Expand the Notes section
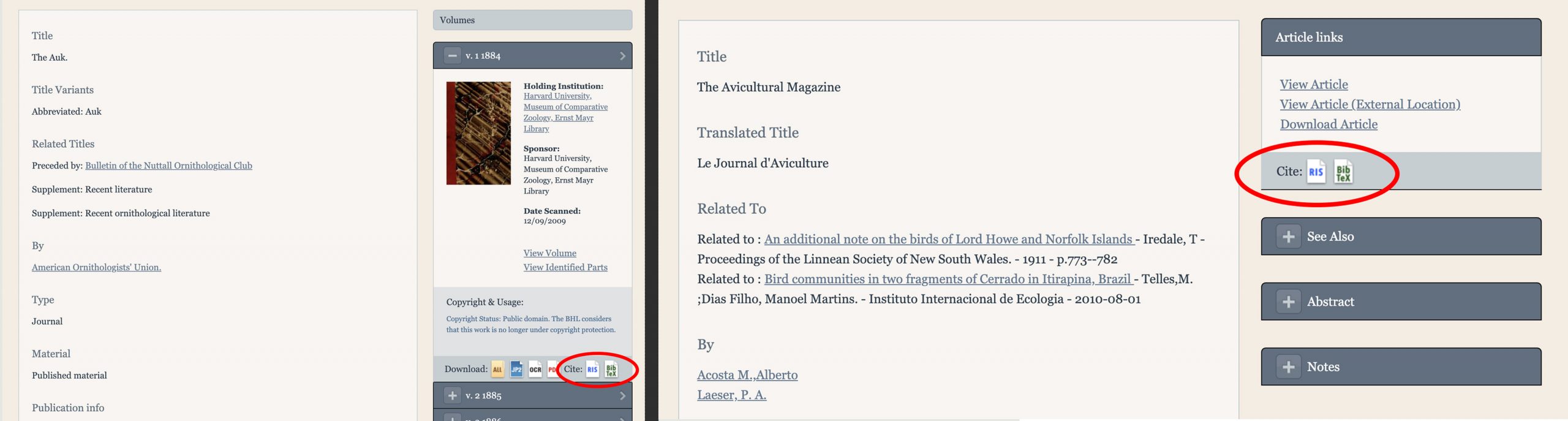This screenshot has height=421, width=1568. point(1289,366)
